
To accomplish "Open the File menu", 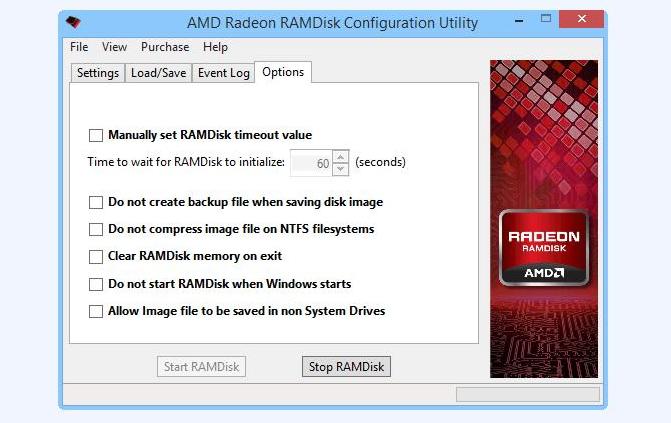I will (79, 47).
